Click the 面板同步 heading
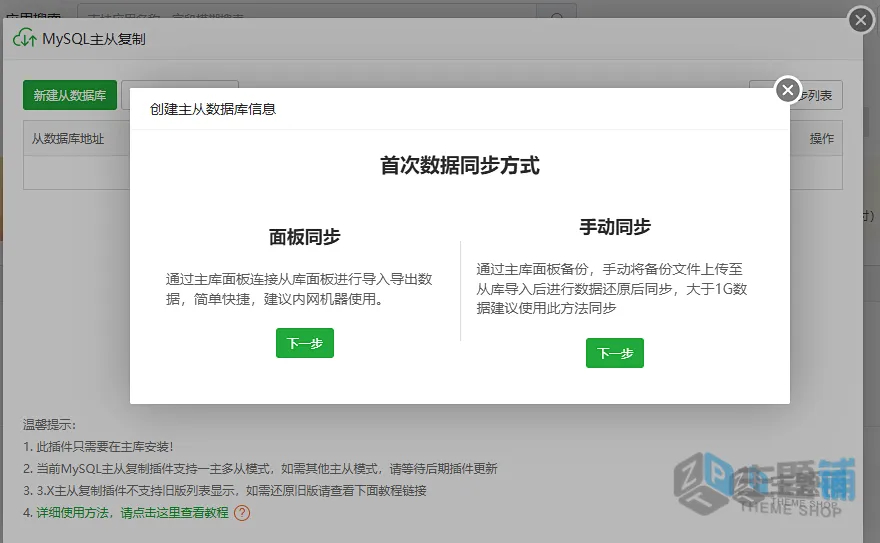 click(x=305, y=237)
